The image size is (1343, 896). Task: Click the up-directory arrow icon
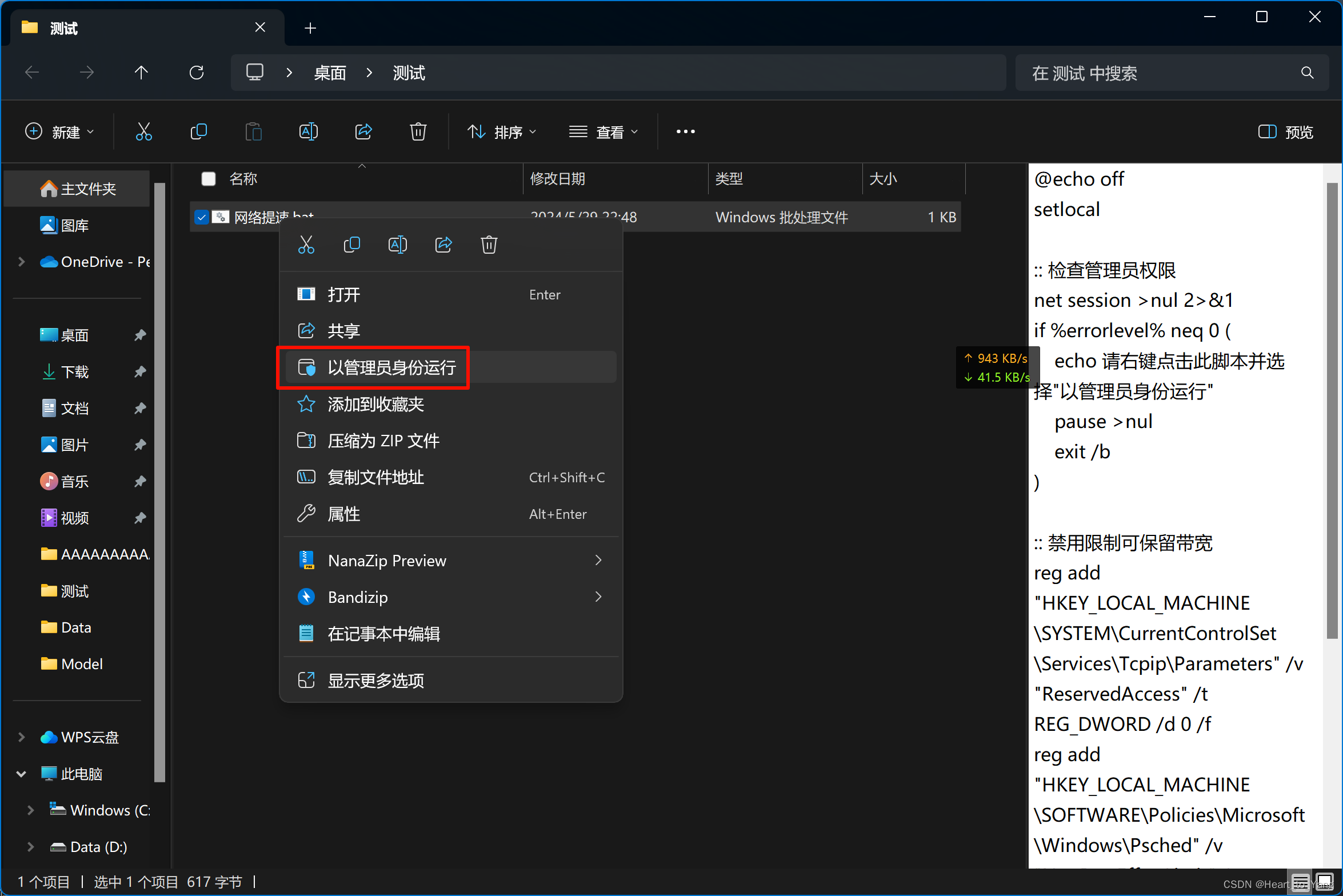pos(141,73)
